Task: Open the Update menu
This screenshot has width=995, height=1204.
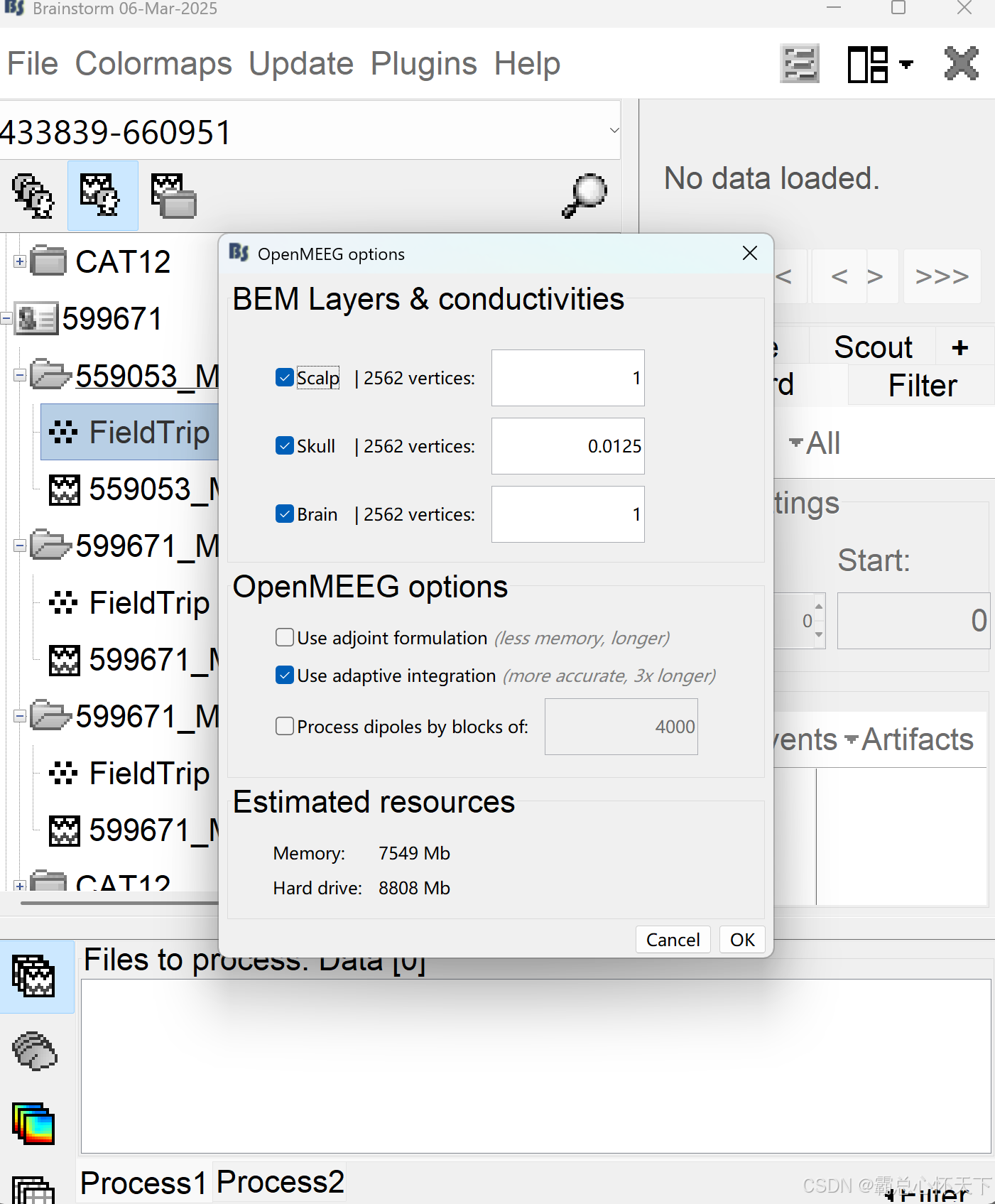Action: point(301,64)
